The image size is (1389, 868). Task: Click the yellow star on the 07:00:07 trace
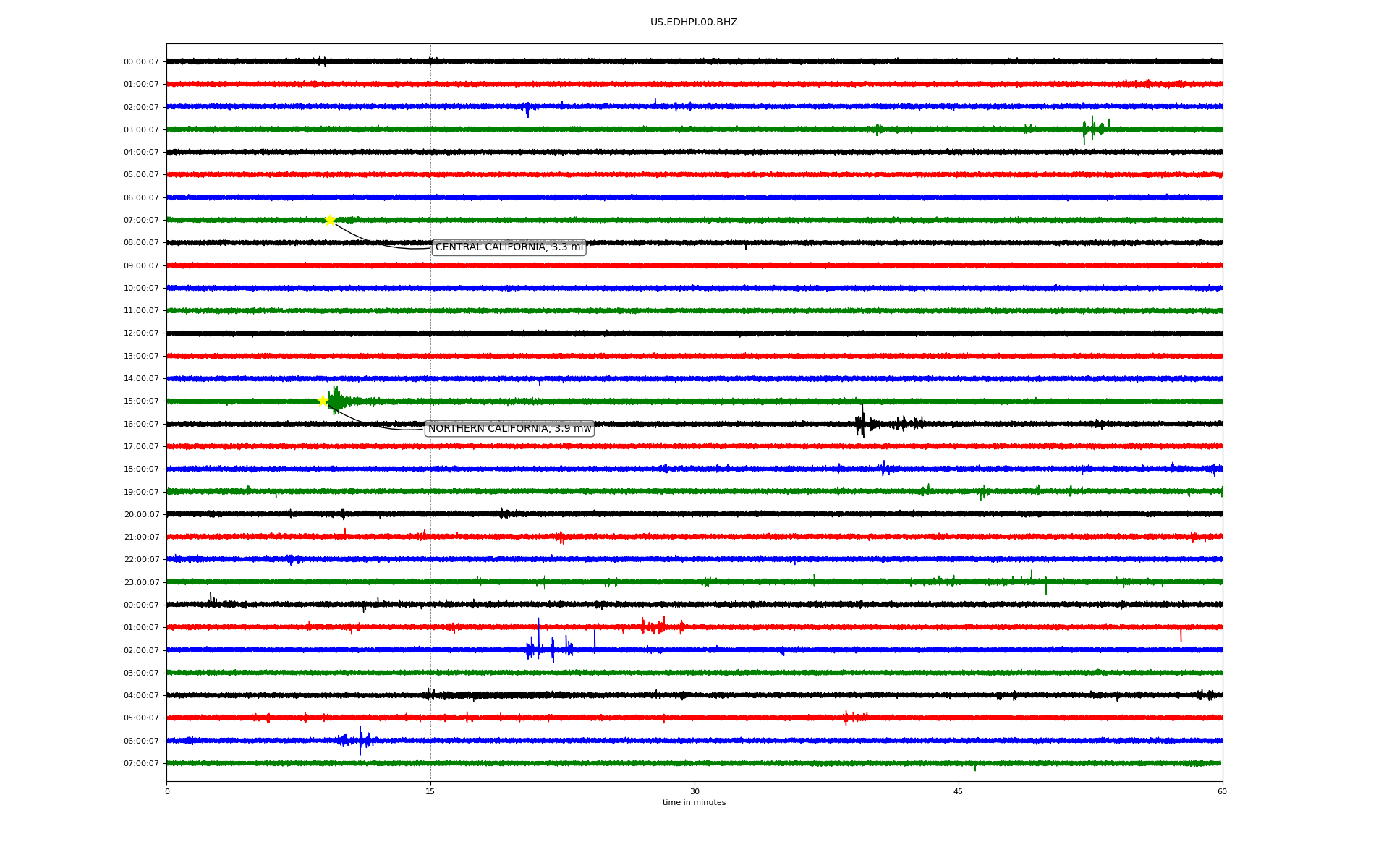[x=330, y=220]
